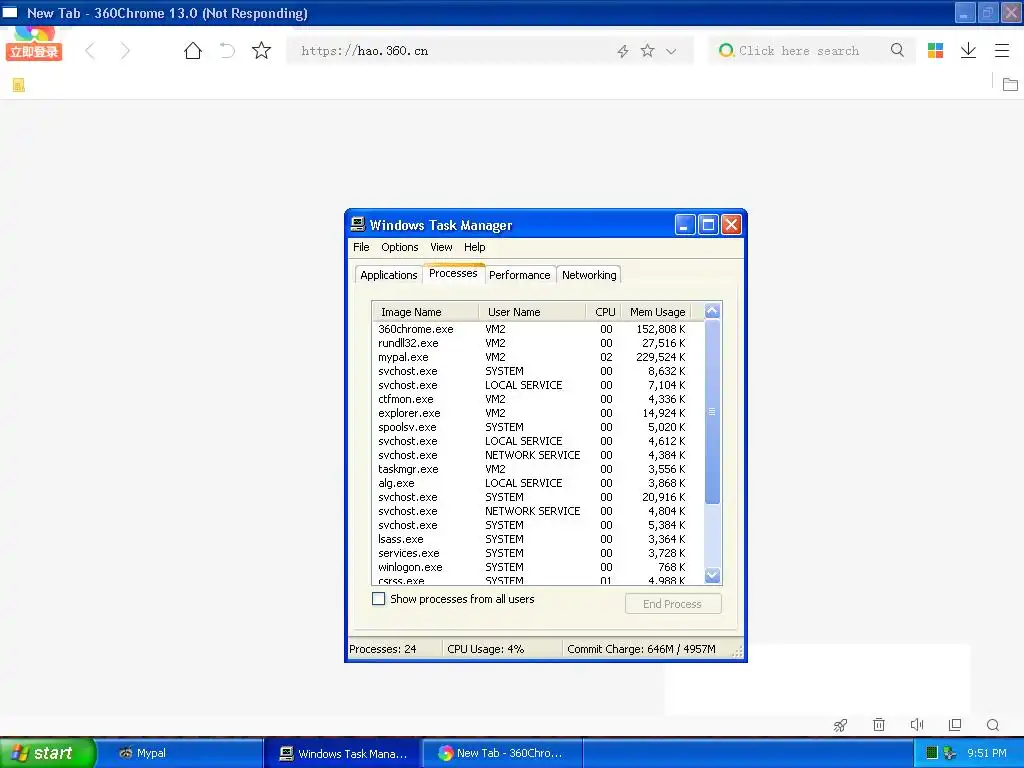
Task: Switch to the Networking tab
Action: (589, 275)
